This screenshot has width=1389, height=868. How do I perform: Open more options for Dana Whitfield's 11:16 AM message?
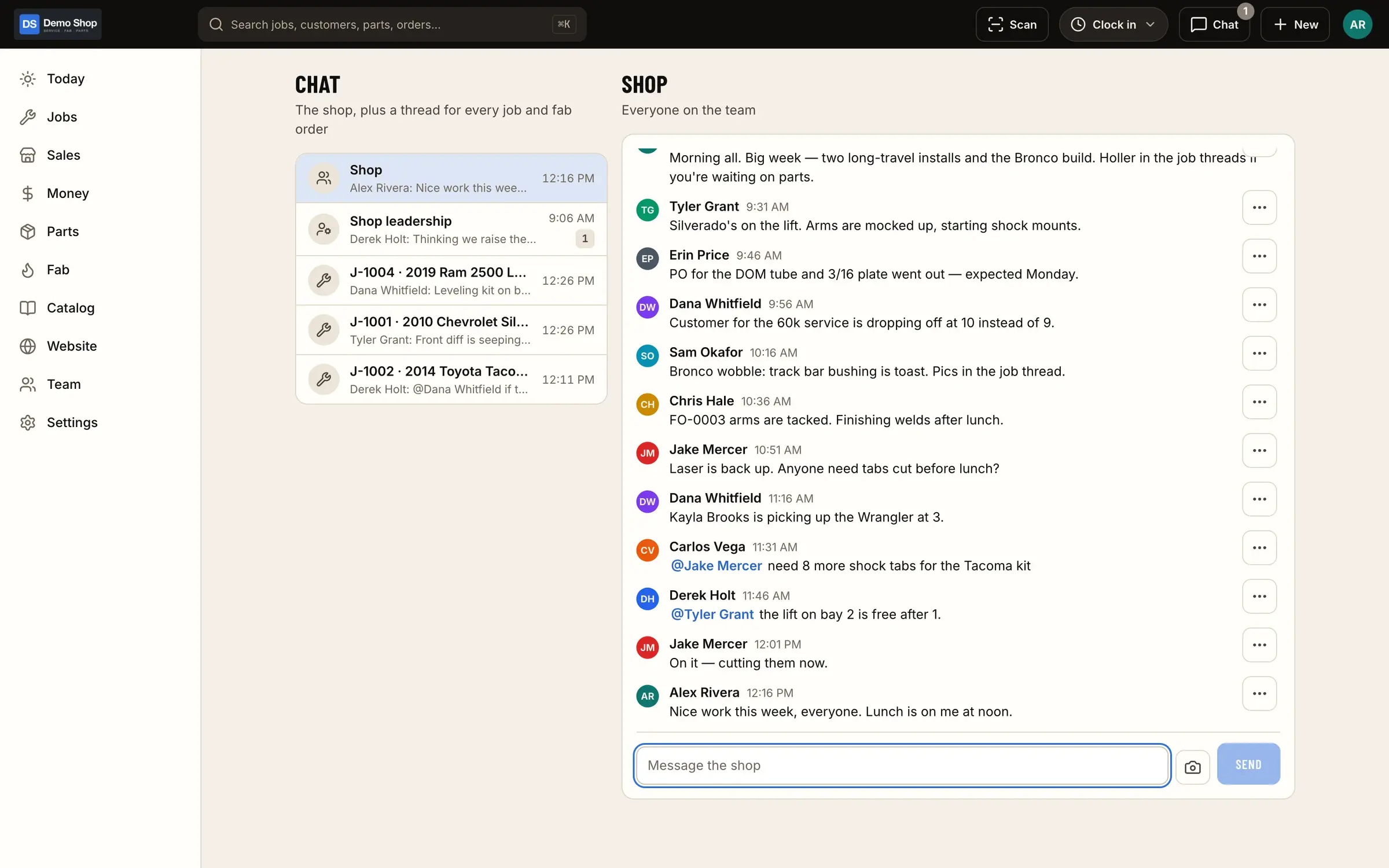click(1259, 499)
